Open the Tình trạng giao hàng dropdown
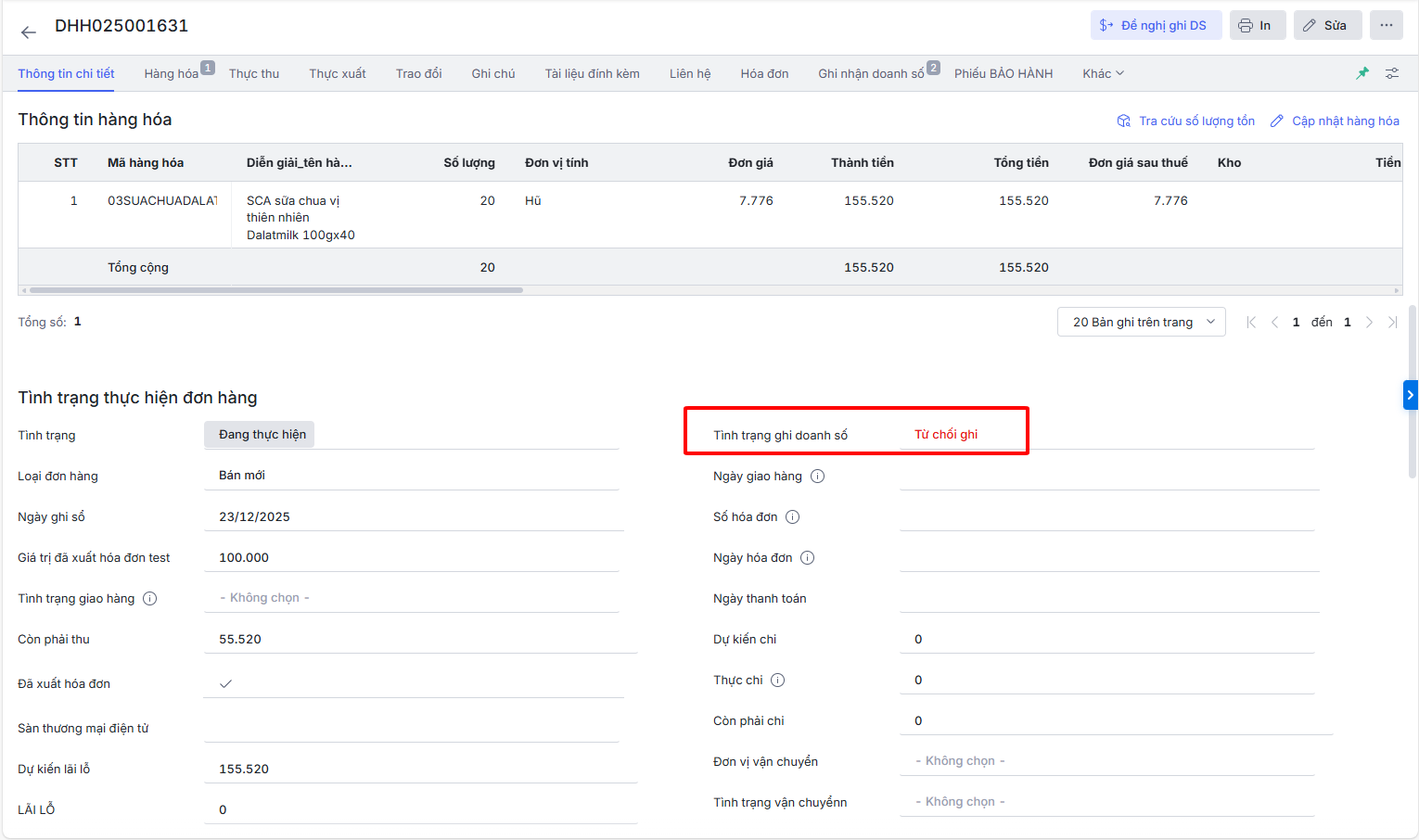Screen dimensions: 1419x840 coord(411,598)
